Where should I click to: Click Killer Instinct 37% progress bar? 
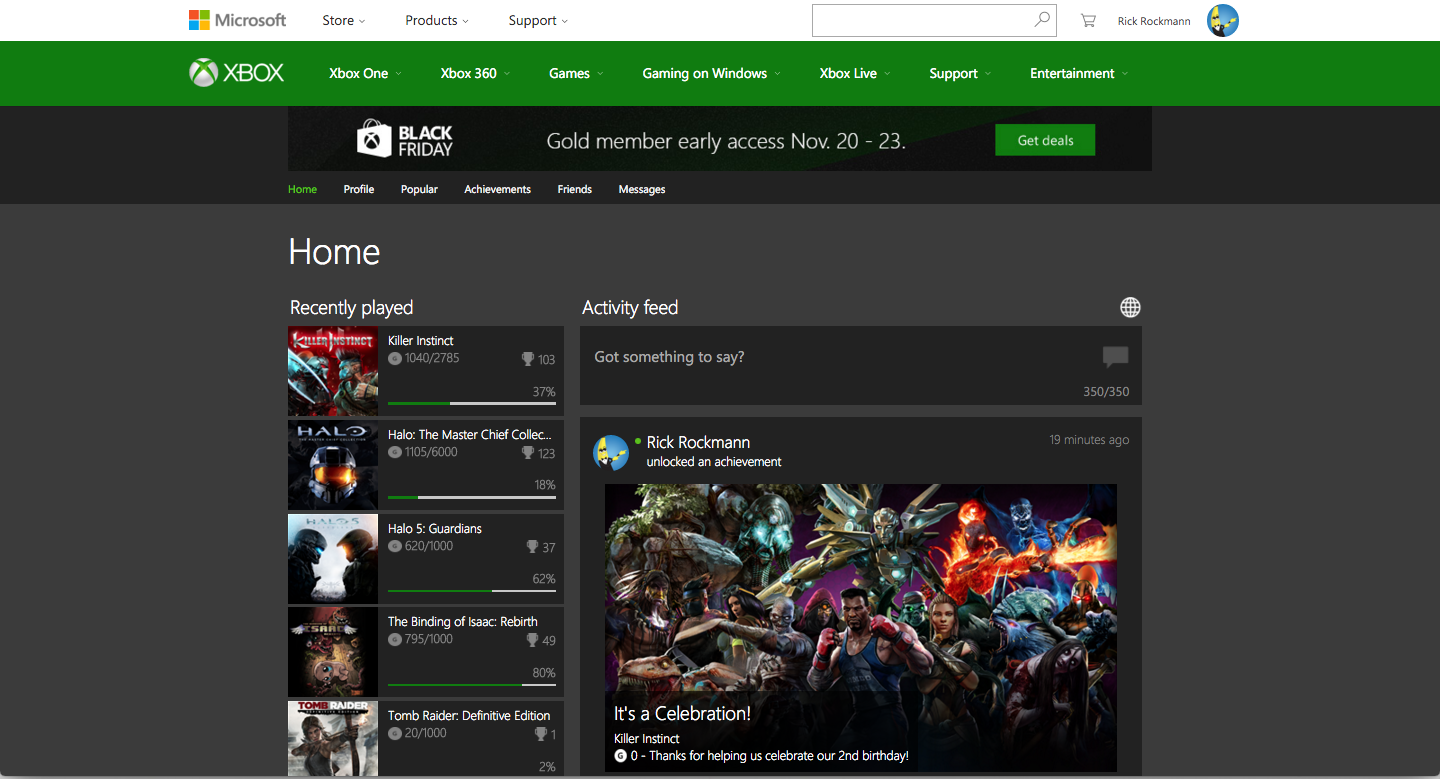(x=471, y=403)
